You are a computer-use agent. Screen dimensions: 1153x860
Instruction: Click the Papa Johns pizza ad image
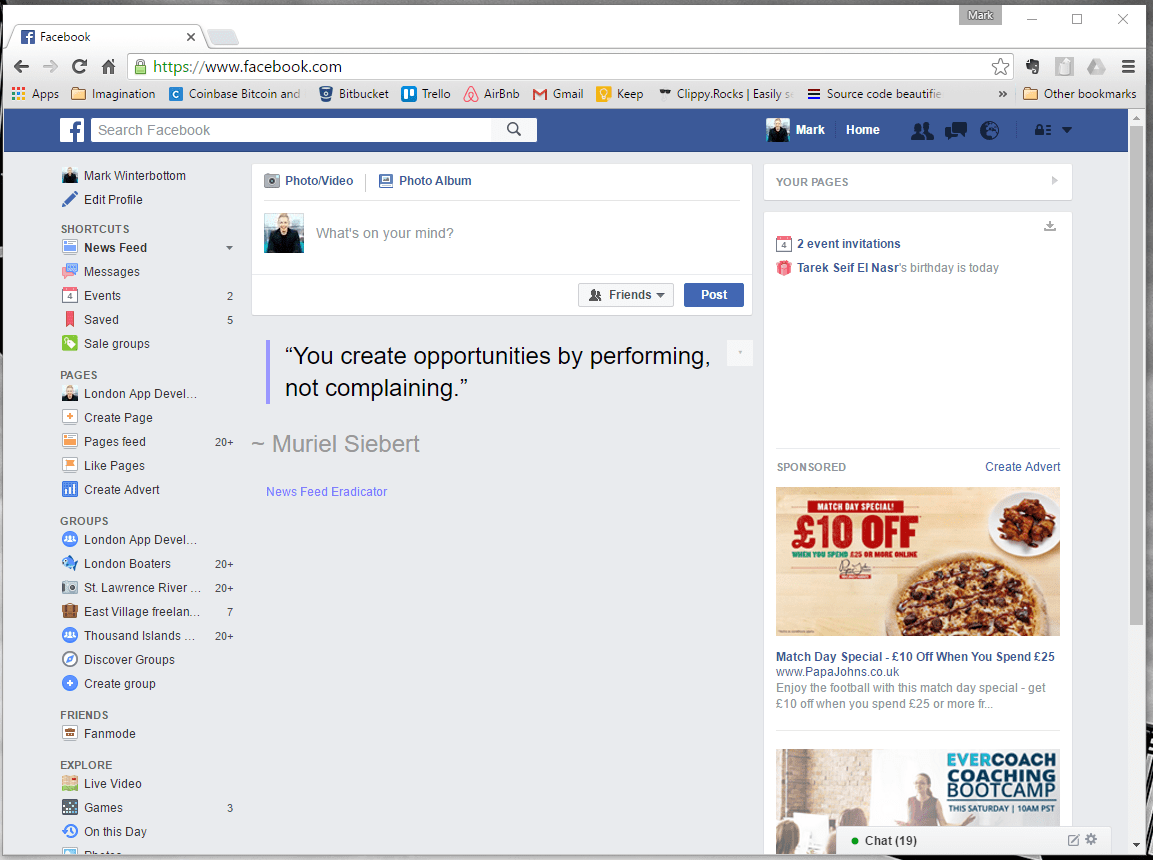[x=918, y=561]
